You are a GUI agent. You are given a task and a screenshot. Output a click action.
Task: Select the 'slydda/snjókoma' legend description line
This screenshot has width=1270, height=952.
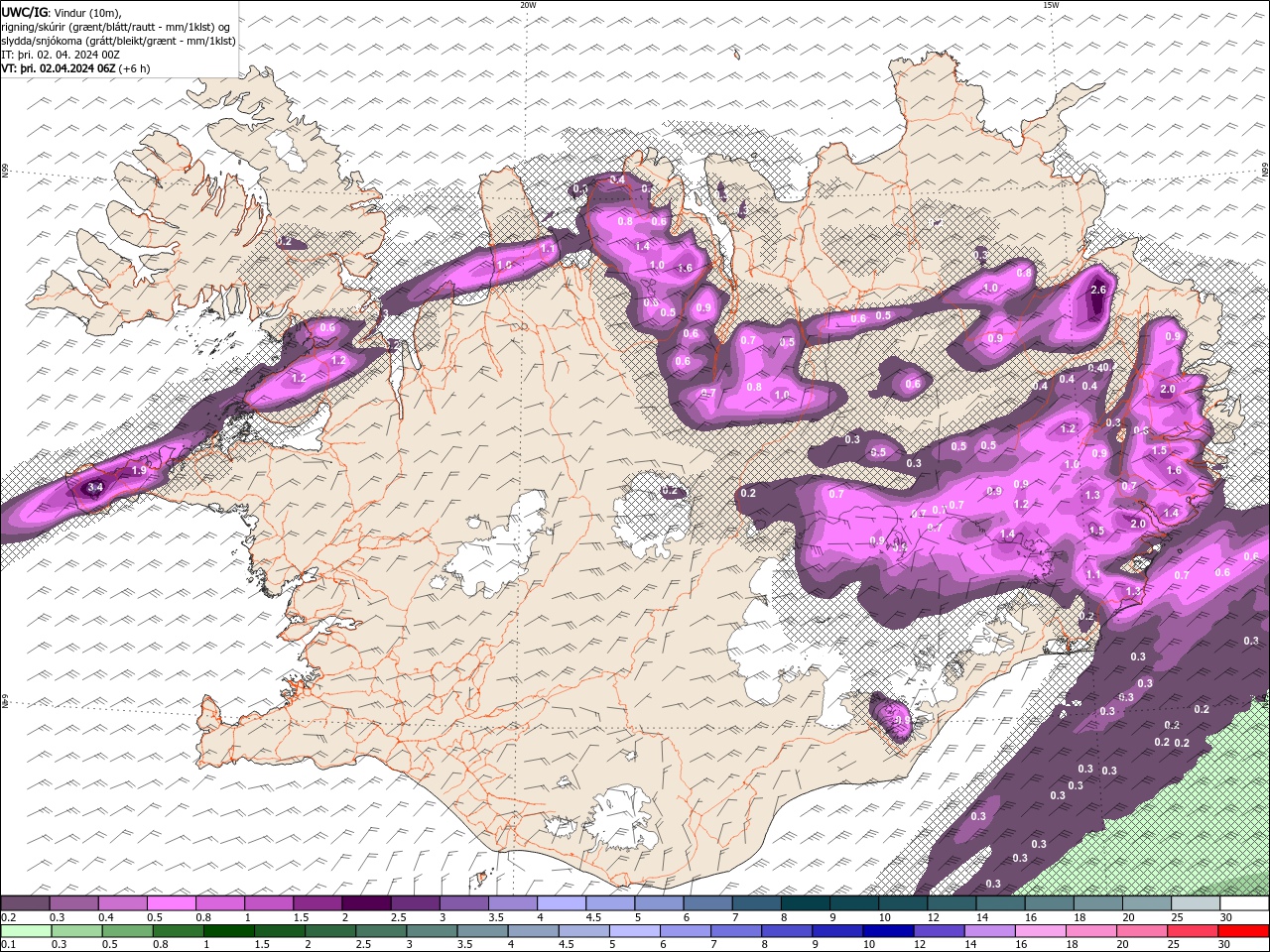[118, 41]
